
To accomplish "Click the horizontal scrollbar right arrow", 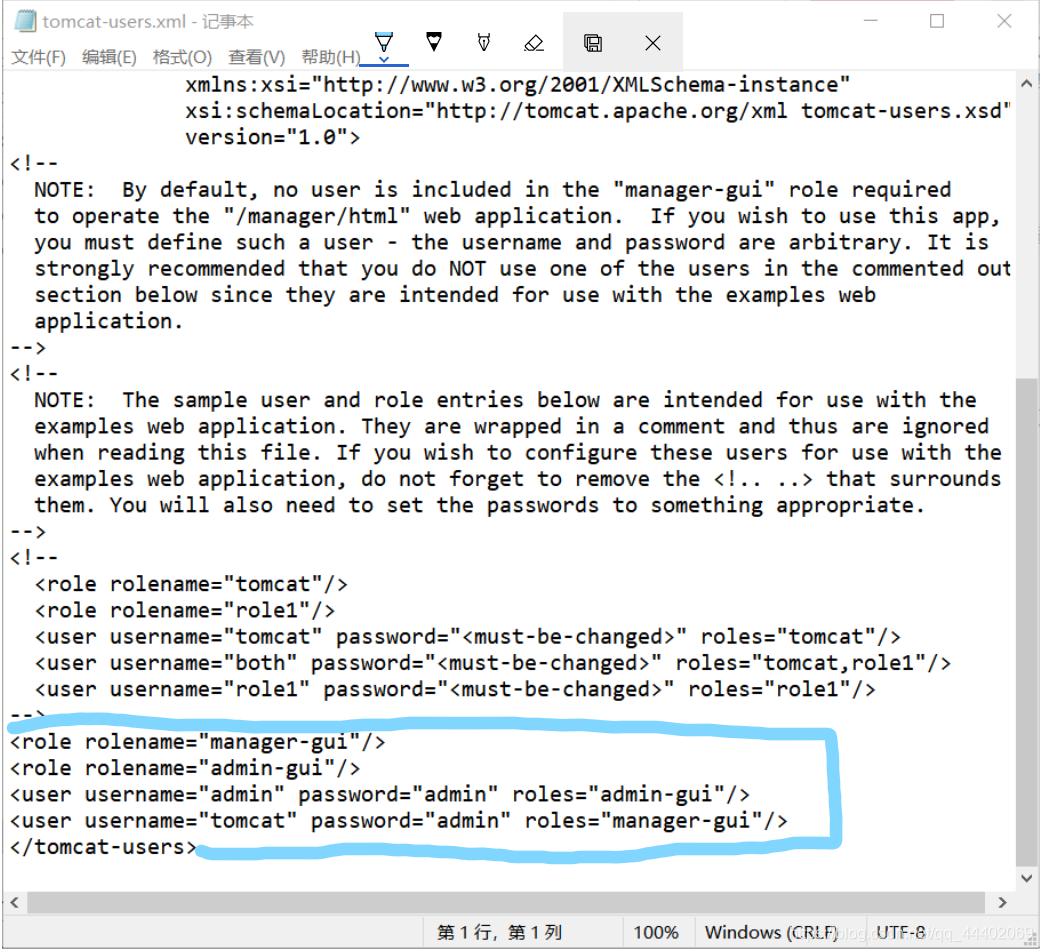I will coord(1002,903).
